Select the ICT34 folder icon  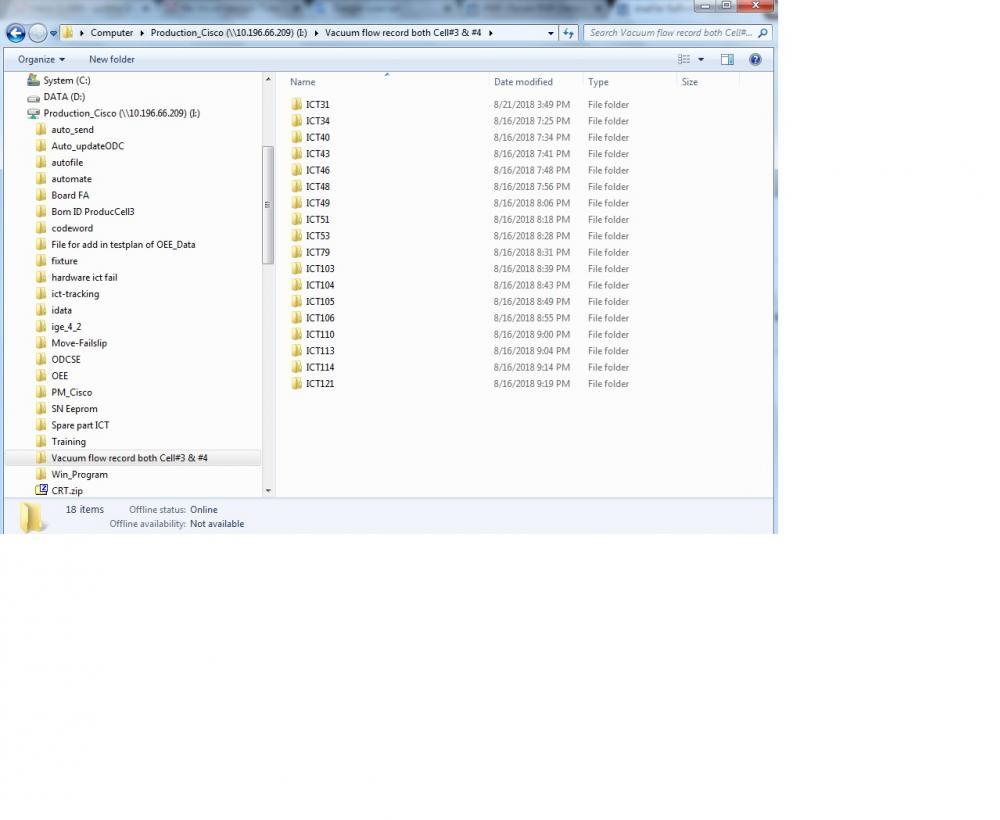[x=297, y=121]
